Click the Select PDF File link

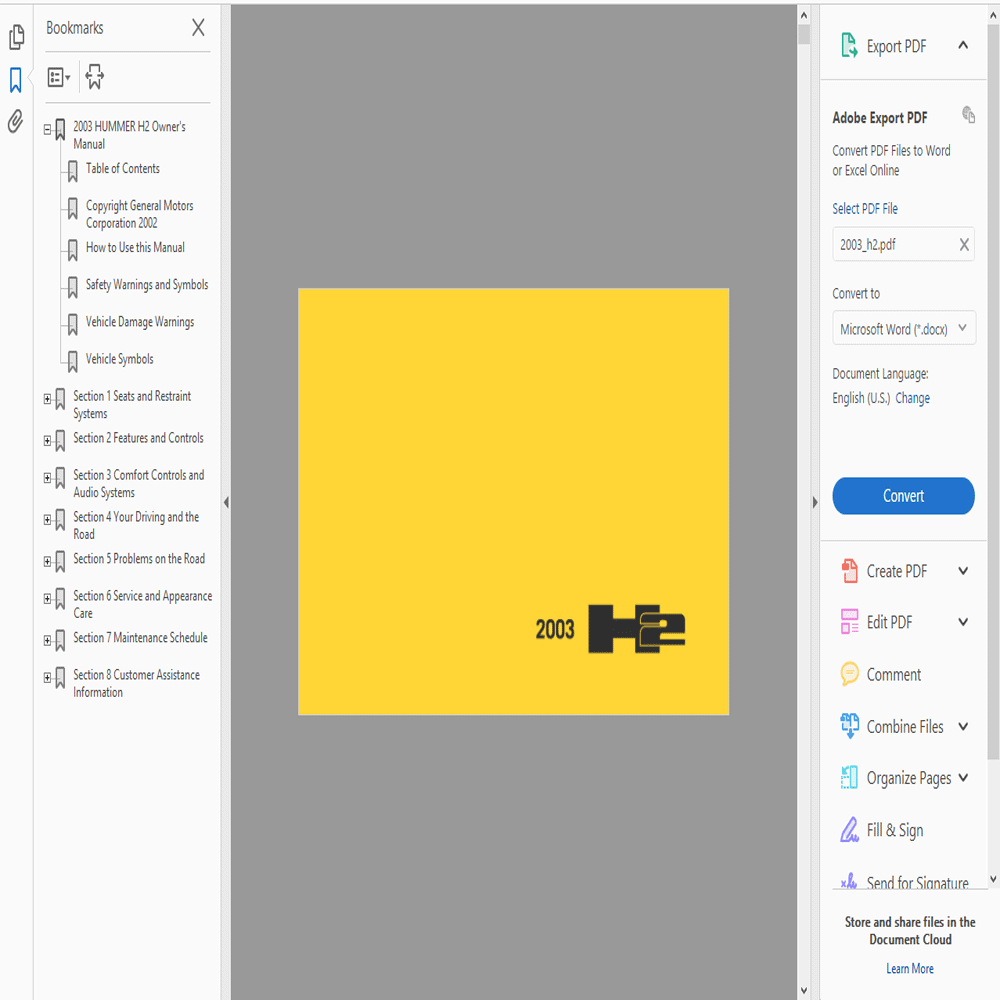click(x=864, y=209)
